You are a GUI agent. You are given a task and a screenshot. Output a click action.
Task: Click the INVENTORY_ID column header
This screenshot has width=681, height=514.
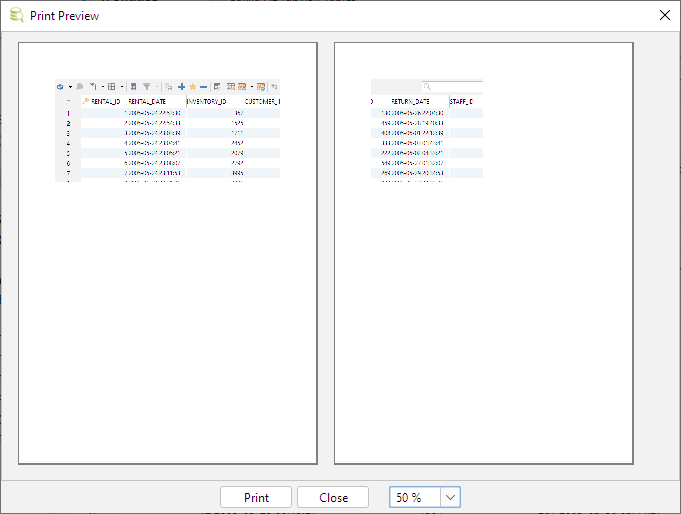(x=210, y=101)
